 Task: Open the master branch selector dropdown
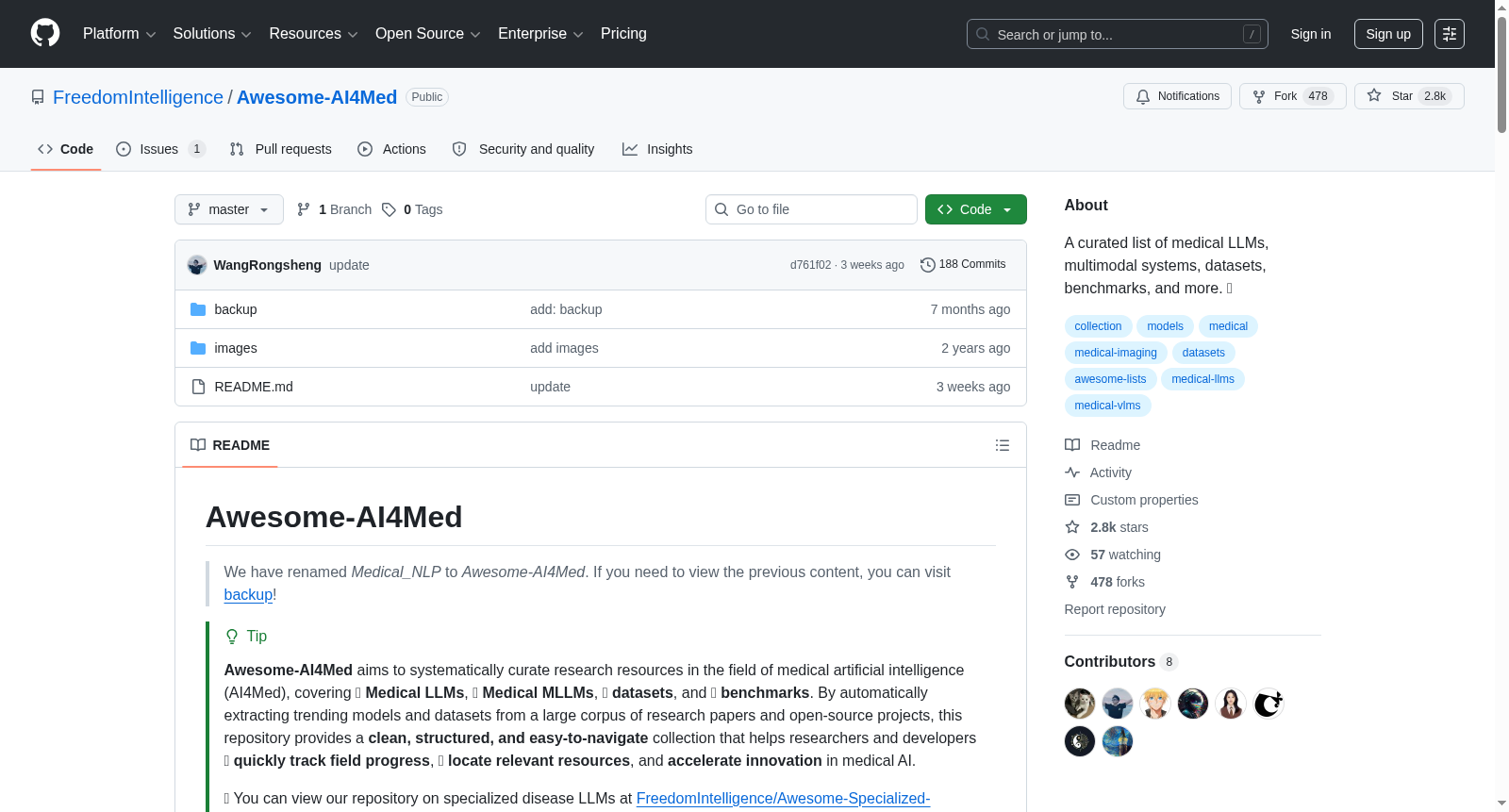point(229,209)
